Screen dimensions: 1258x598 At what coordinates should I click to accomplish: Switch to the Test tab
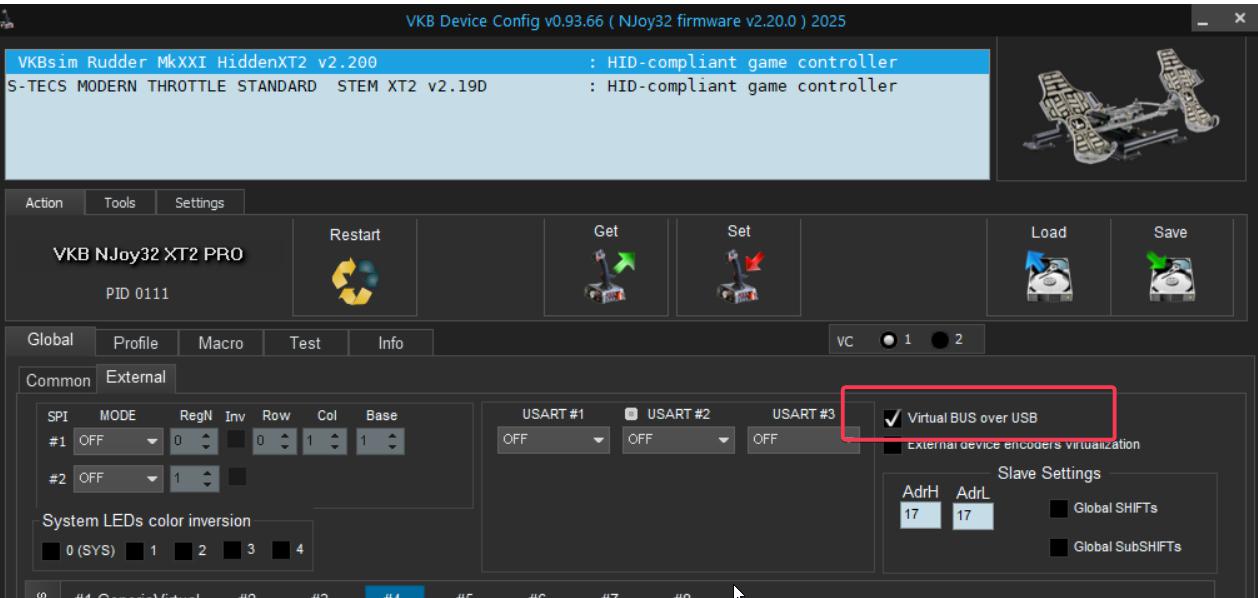[305, 343]
